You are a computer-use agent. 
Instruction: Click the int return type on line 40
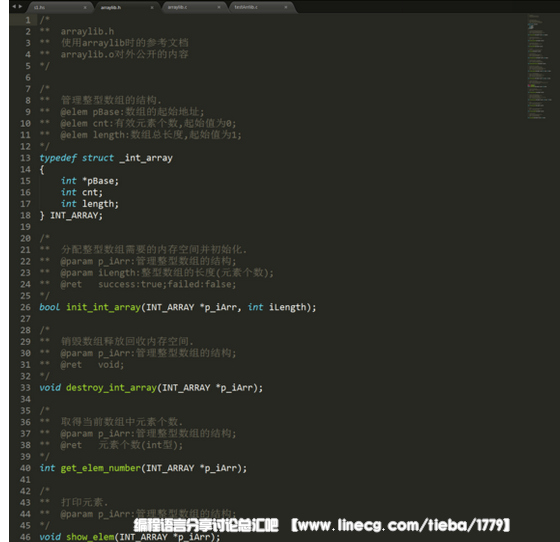coord(47,468)
